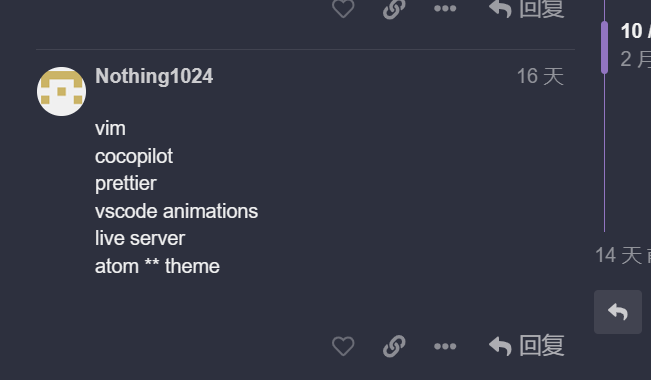Open the Nothing1024 username link
The width and height of the screenshot is (651, 380).
click(154, 76)
